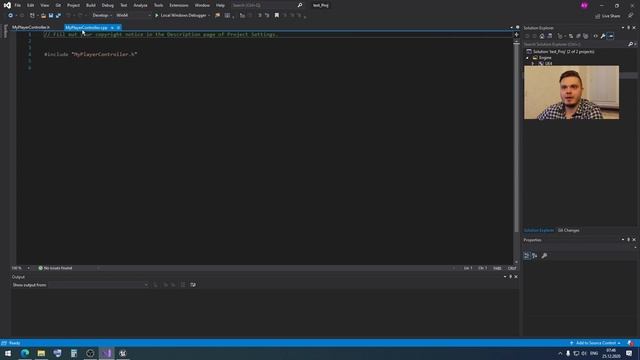Open the Extensions menu
640x360 pixels.
(x=179, y=5)
